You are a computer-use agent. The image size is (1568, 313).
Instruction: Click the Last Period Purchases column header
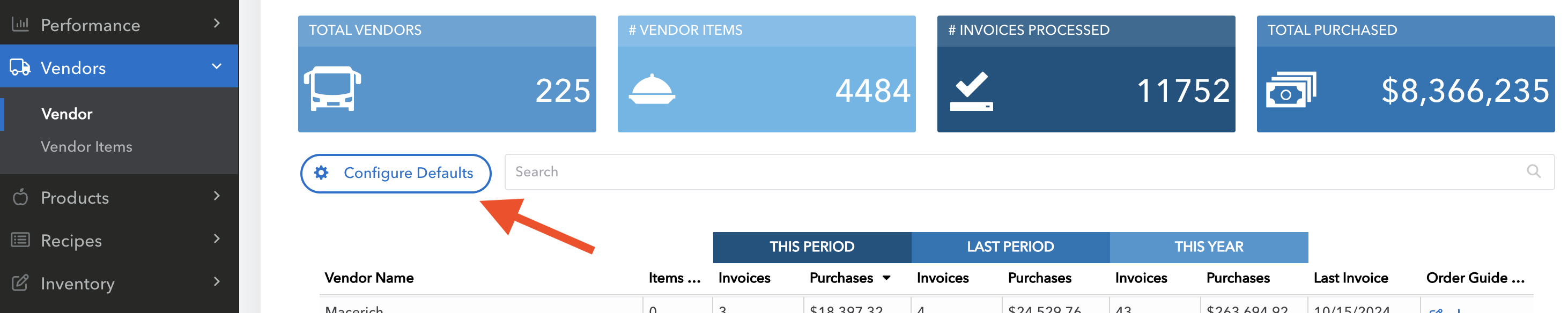(1040, 278)
